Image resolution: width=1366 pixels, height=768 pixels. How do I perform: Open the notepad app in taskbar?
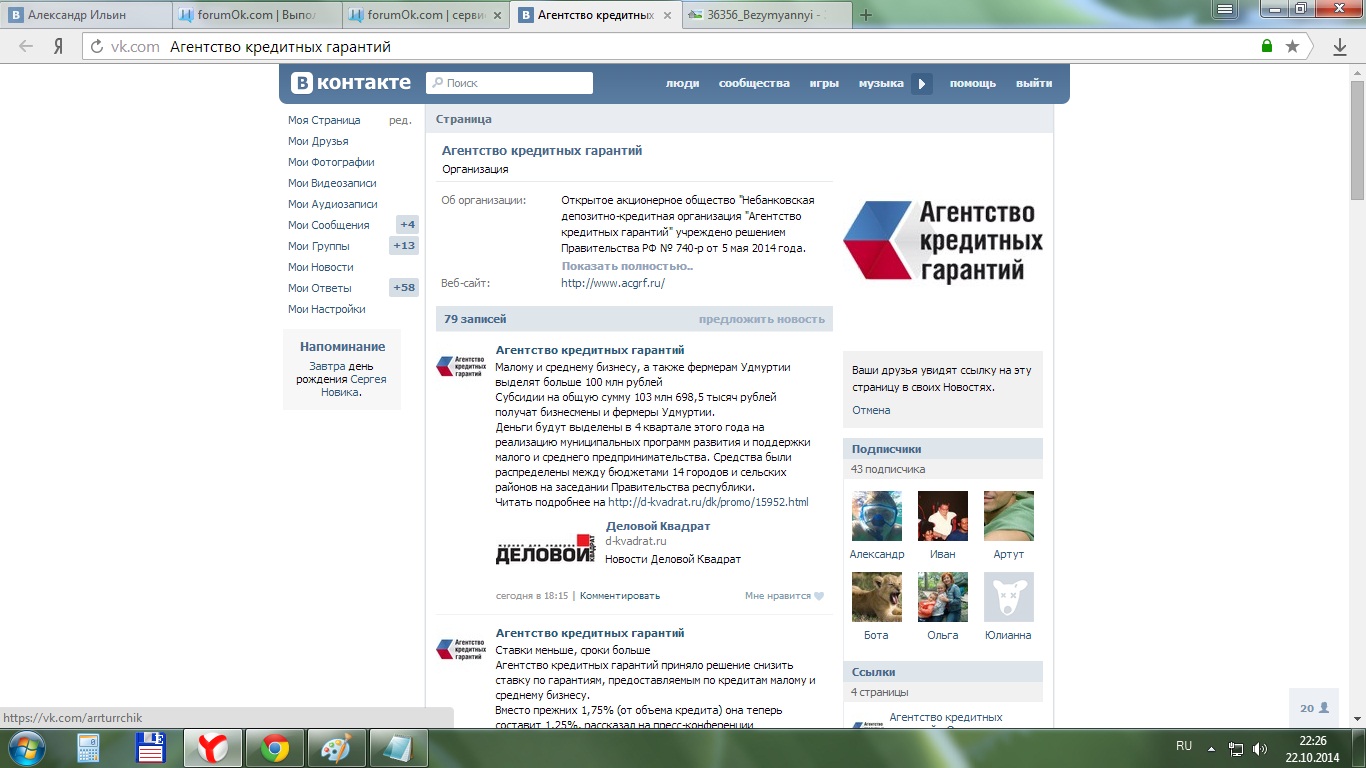click(x=399, y=748)
